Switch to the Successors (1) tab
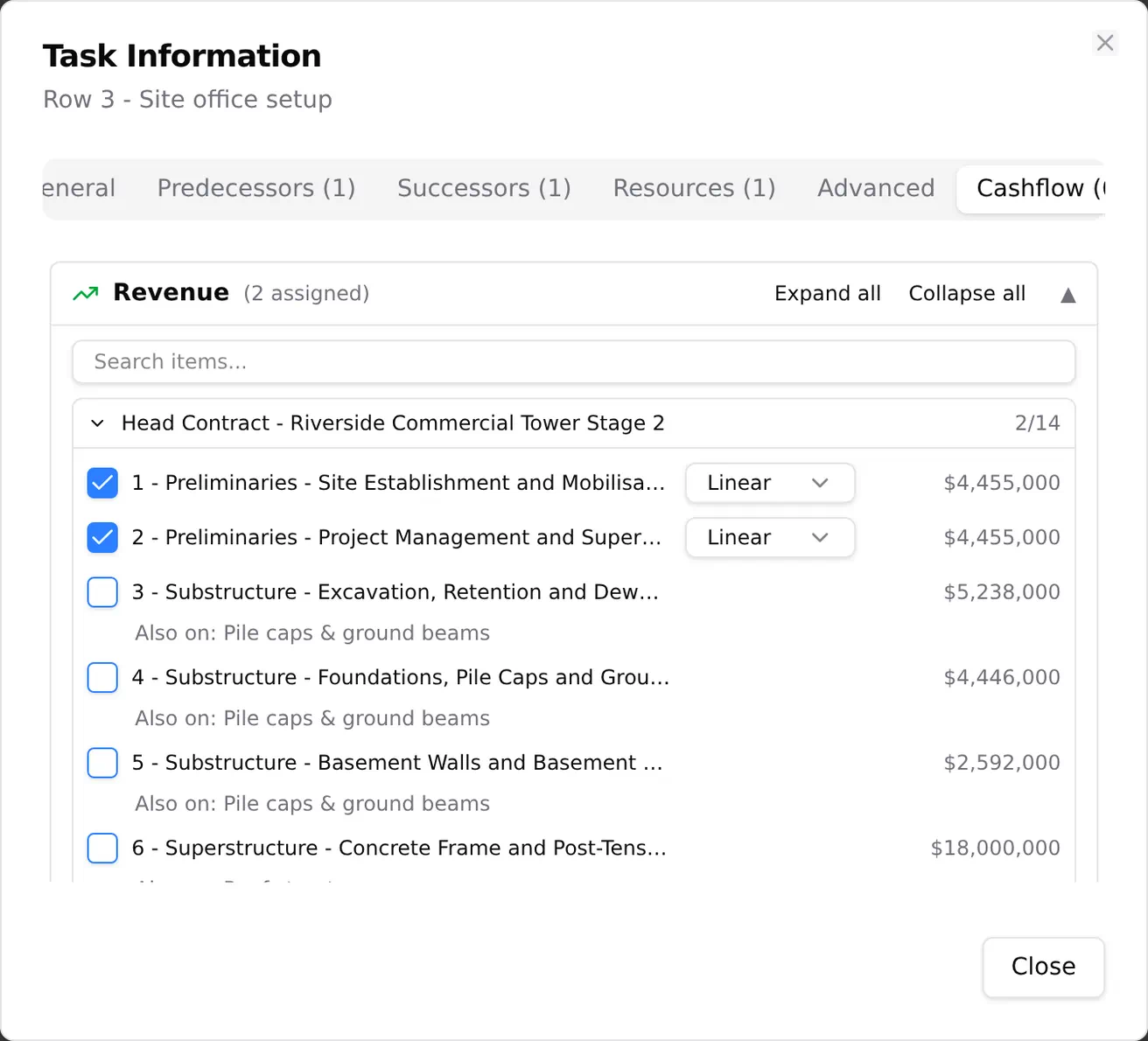This screenshot has width=1148, height=1041. point(484,189)
